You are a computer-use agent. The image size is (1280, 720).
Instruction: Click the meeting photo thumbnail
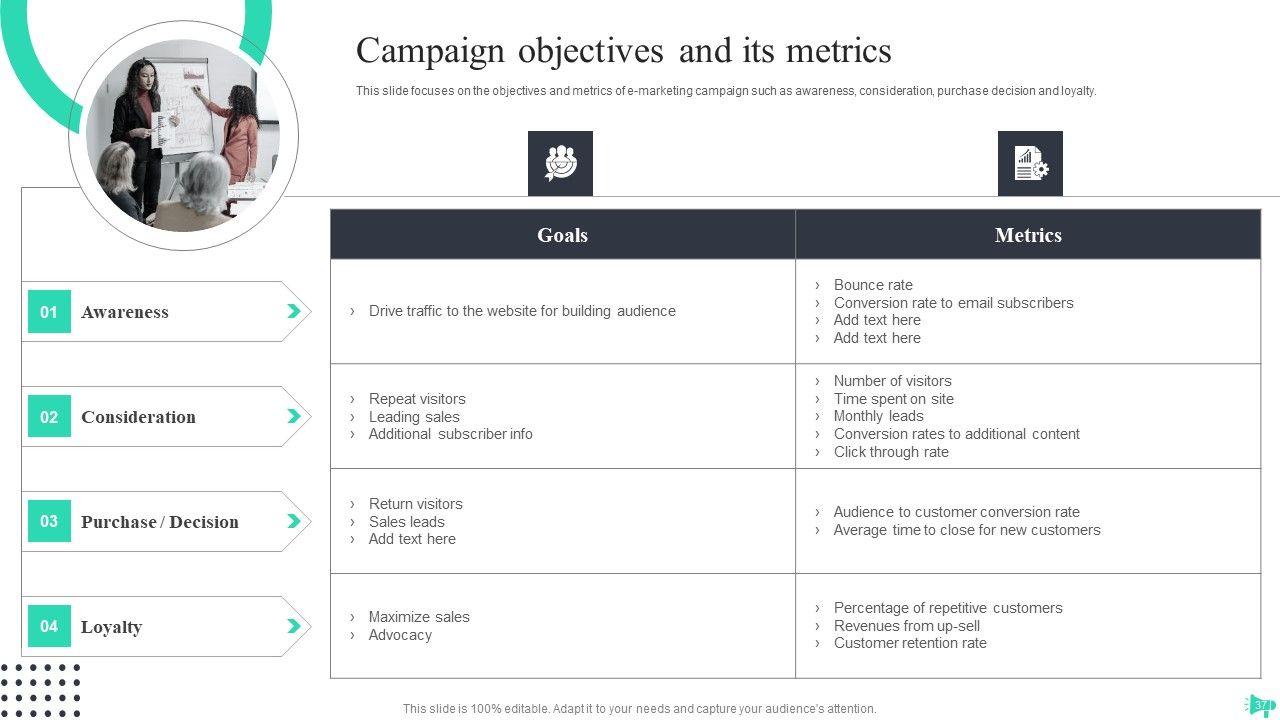pyautogui.click(x=183, y=135)
